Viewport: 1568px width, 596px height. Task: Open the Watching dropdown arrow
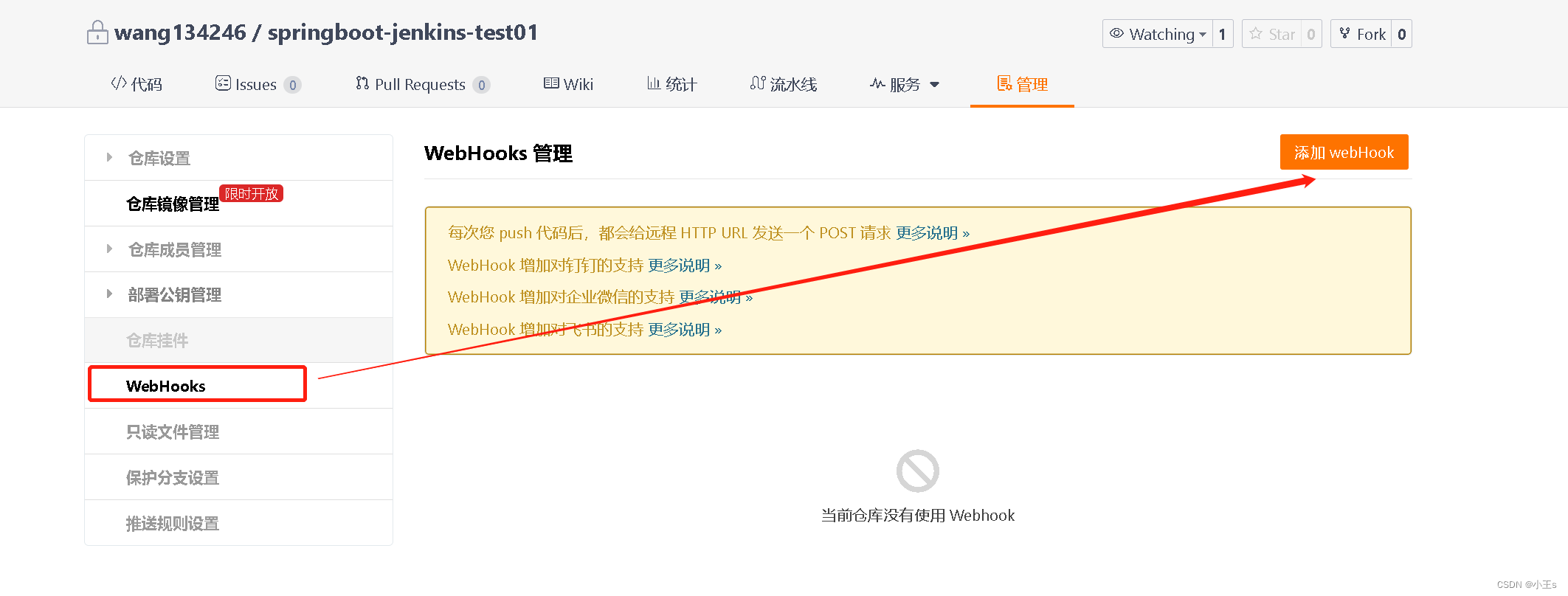point(1203,35)
